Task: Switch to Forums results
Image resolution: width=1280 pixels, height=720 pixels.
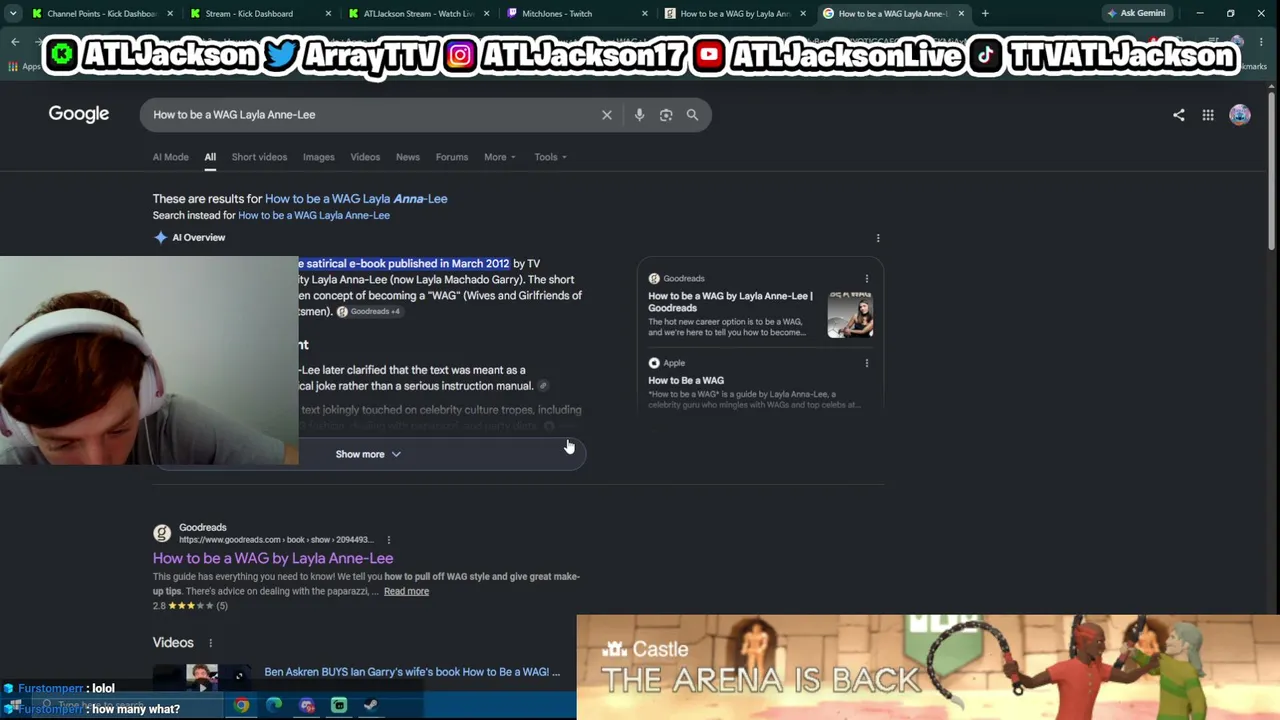Action: (x=452, y=157)
